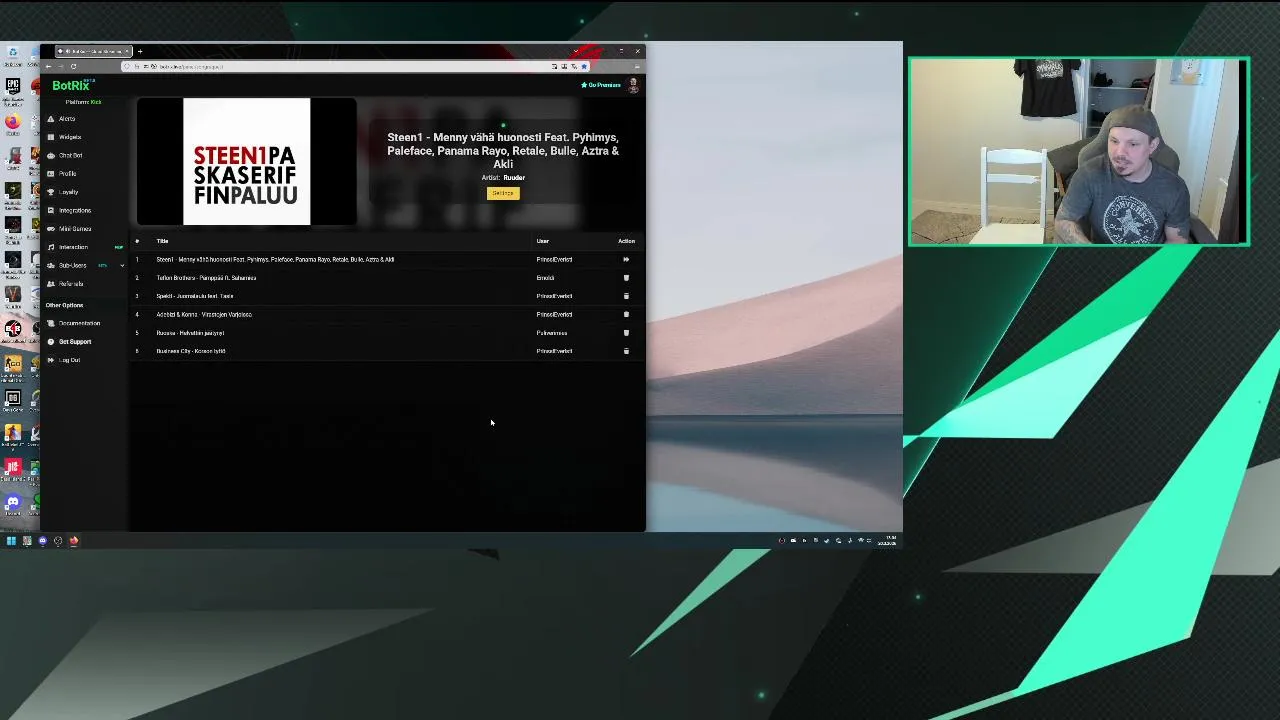Delete the Business City song from queue

click(x=626, y=351)
